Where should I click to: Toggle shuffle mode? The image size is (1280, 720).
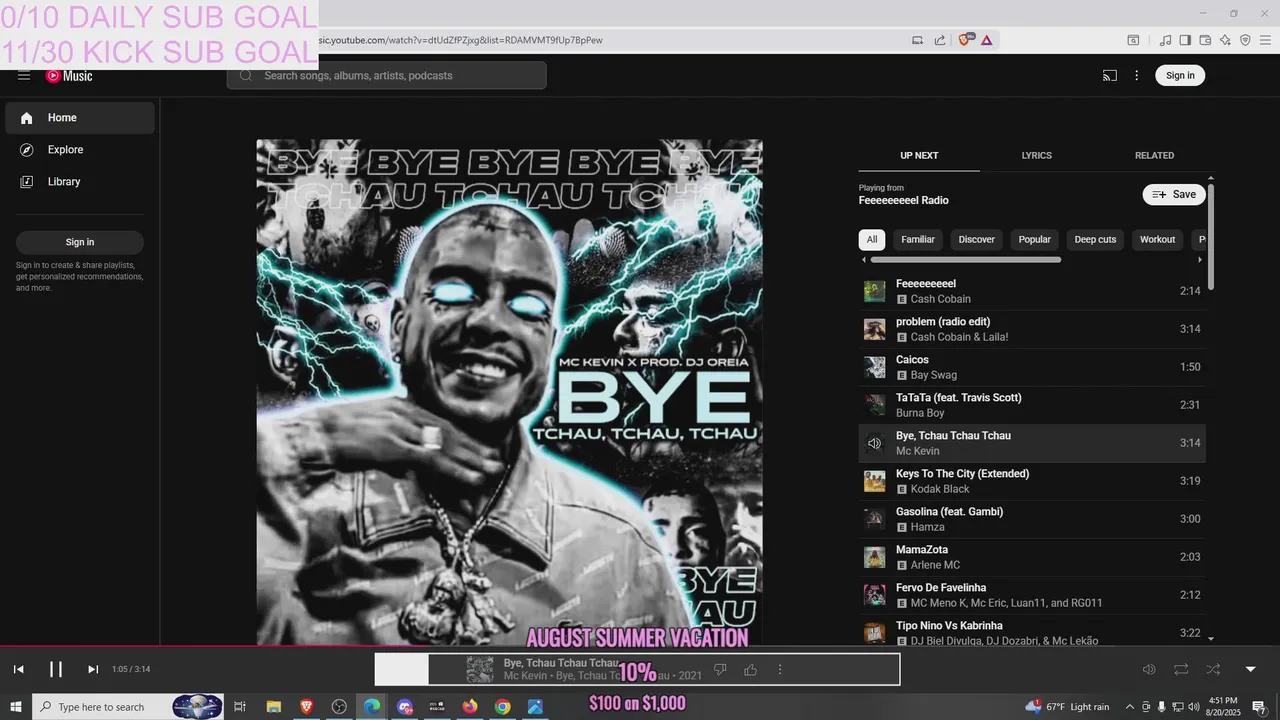[1213, 670]
